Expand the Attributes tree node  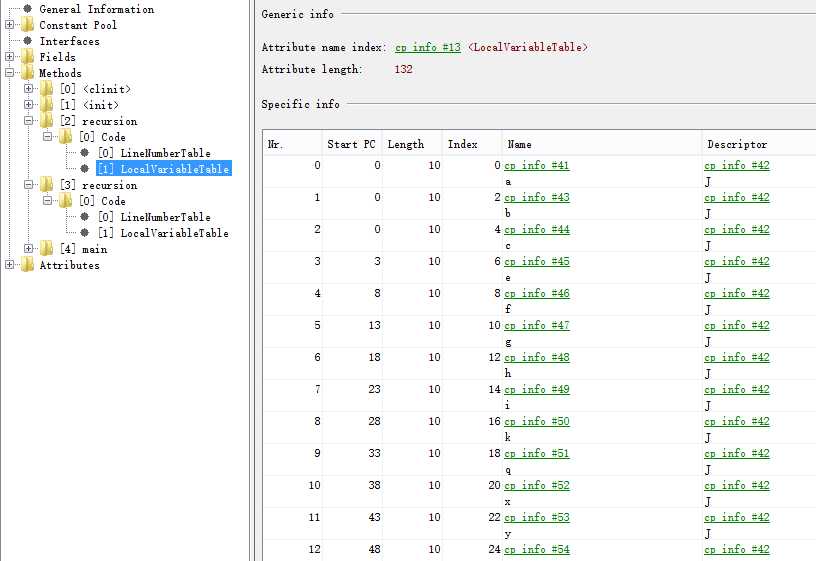(x=9, y=265)
